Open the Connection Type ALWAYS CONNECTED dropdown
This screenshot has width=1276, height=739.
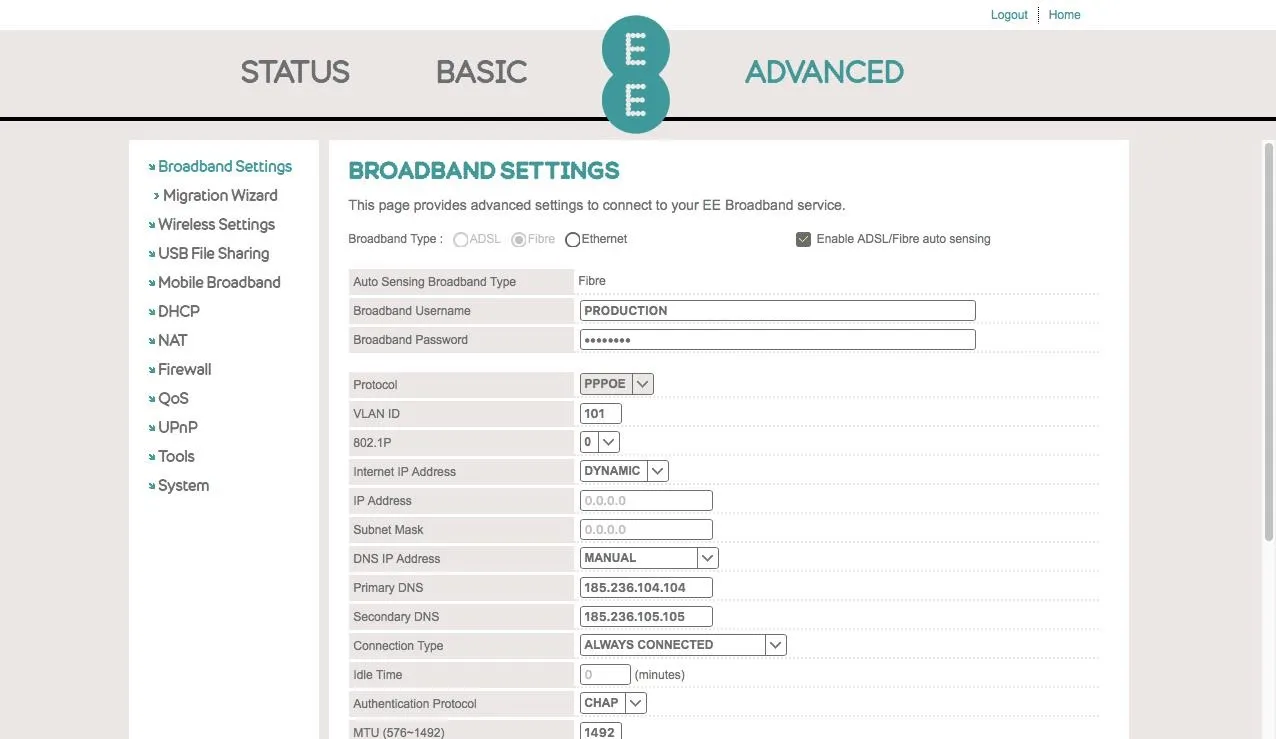[x=683, y=644]
